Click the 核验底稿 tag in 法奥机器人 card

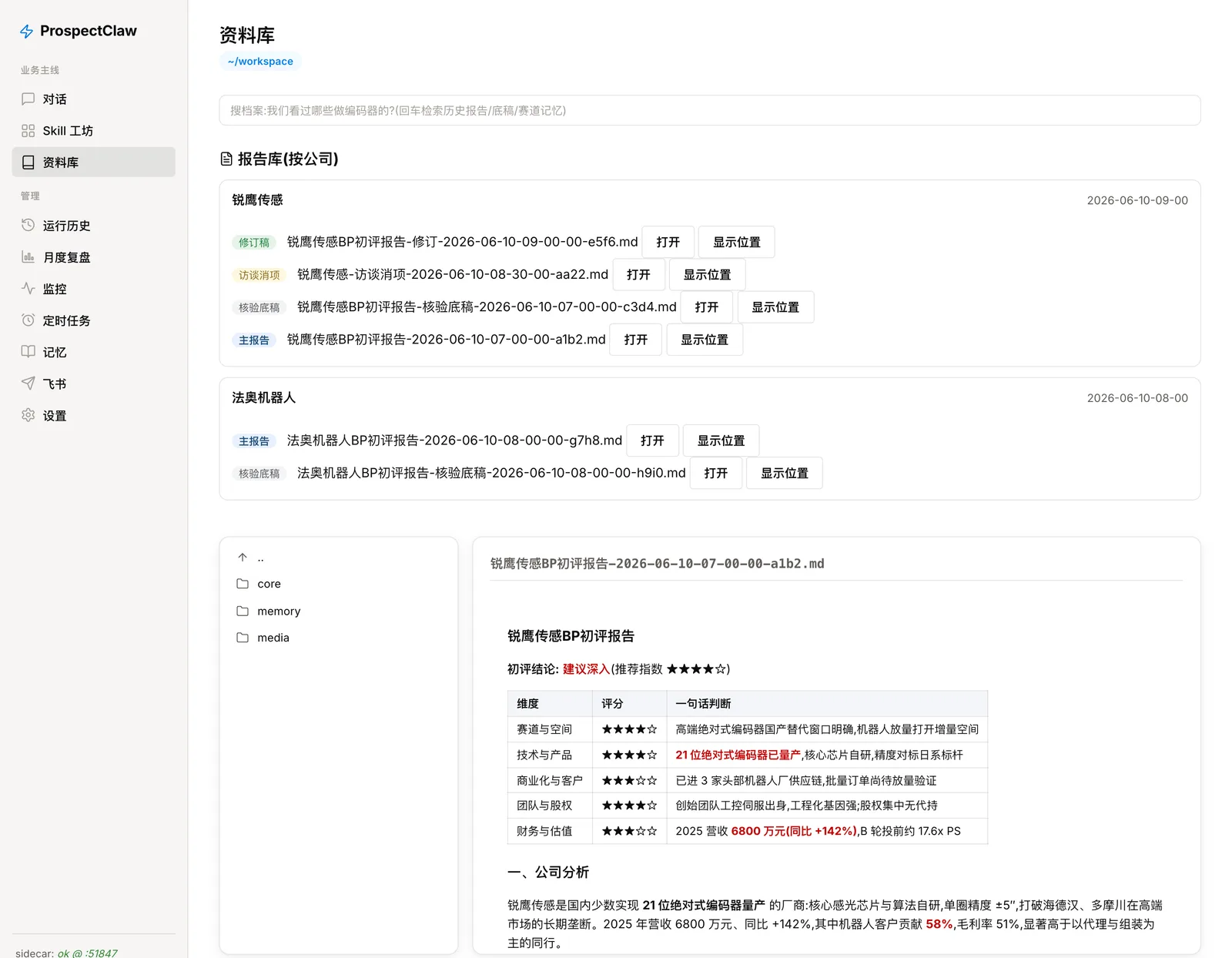[x=259, y=474]
